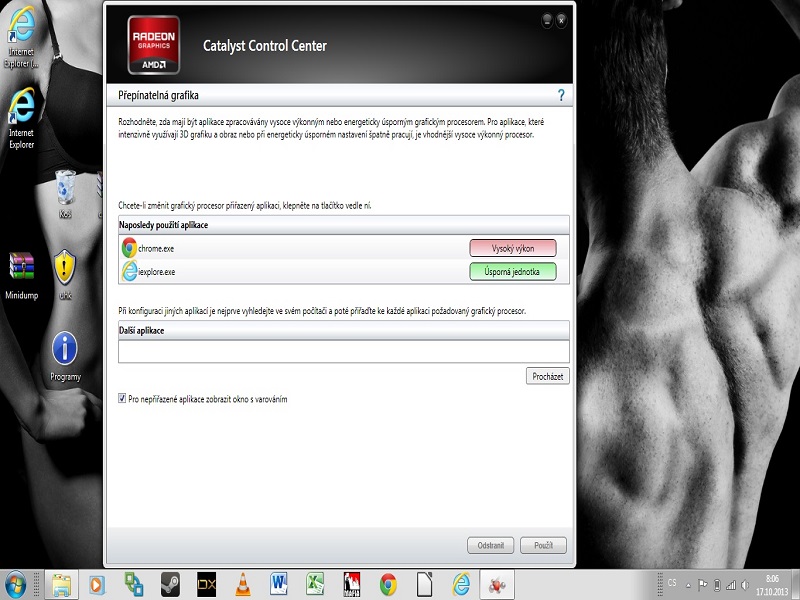
Task: Click the Internet Explorer icon beside iexplore.exe
Action: click(129, 271)
